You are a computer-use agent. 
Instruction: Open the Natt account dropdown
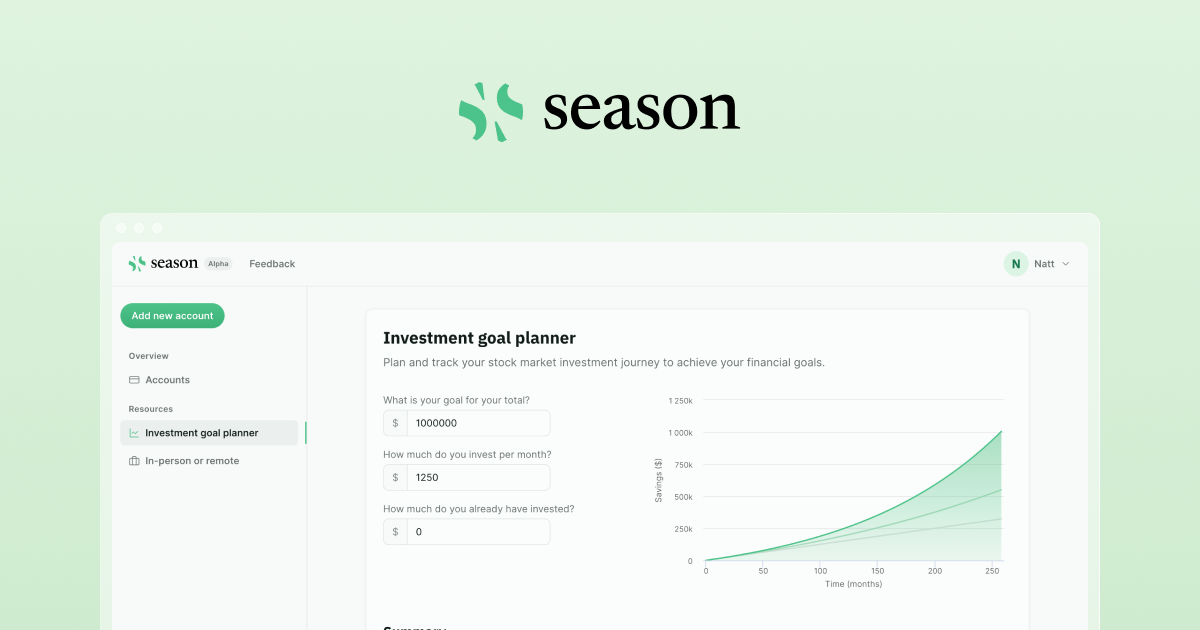coord(1048,263)
